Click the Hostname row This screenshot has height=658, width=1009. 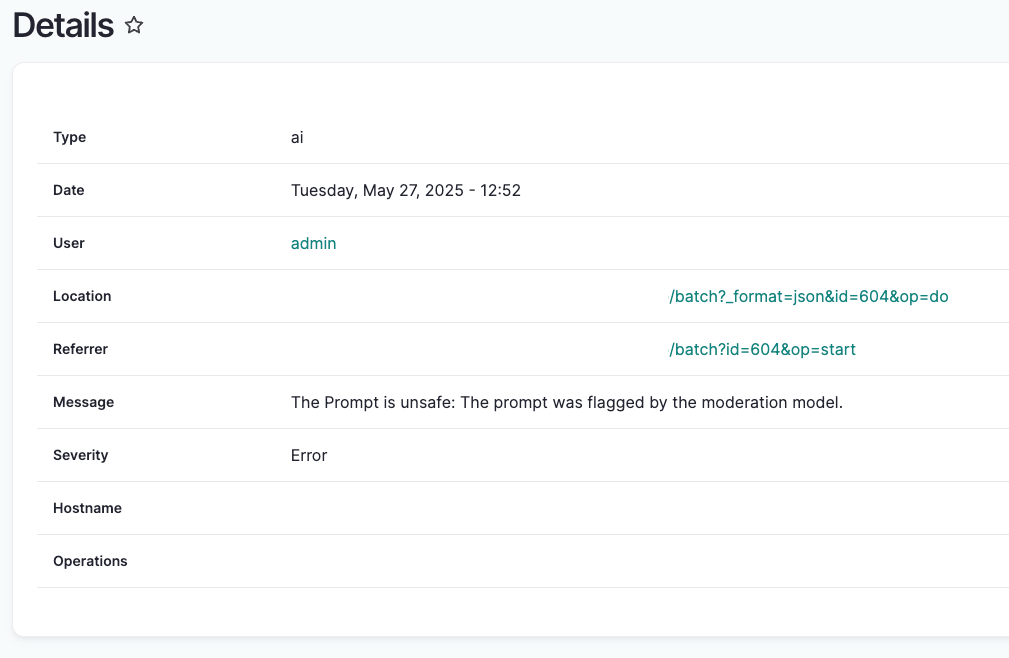[x=87, y=508]
